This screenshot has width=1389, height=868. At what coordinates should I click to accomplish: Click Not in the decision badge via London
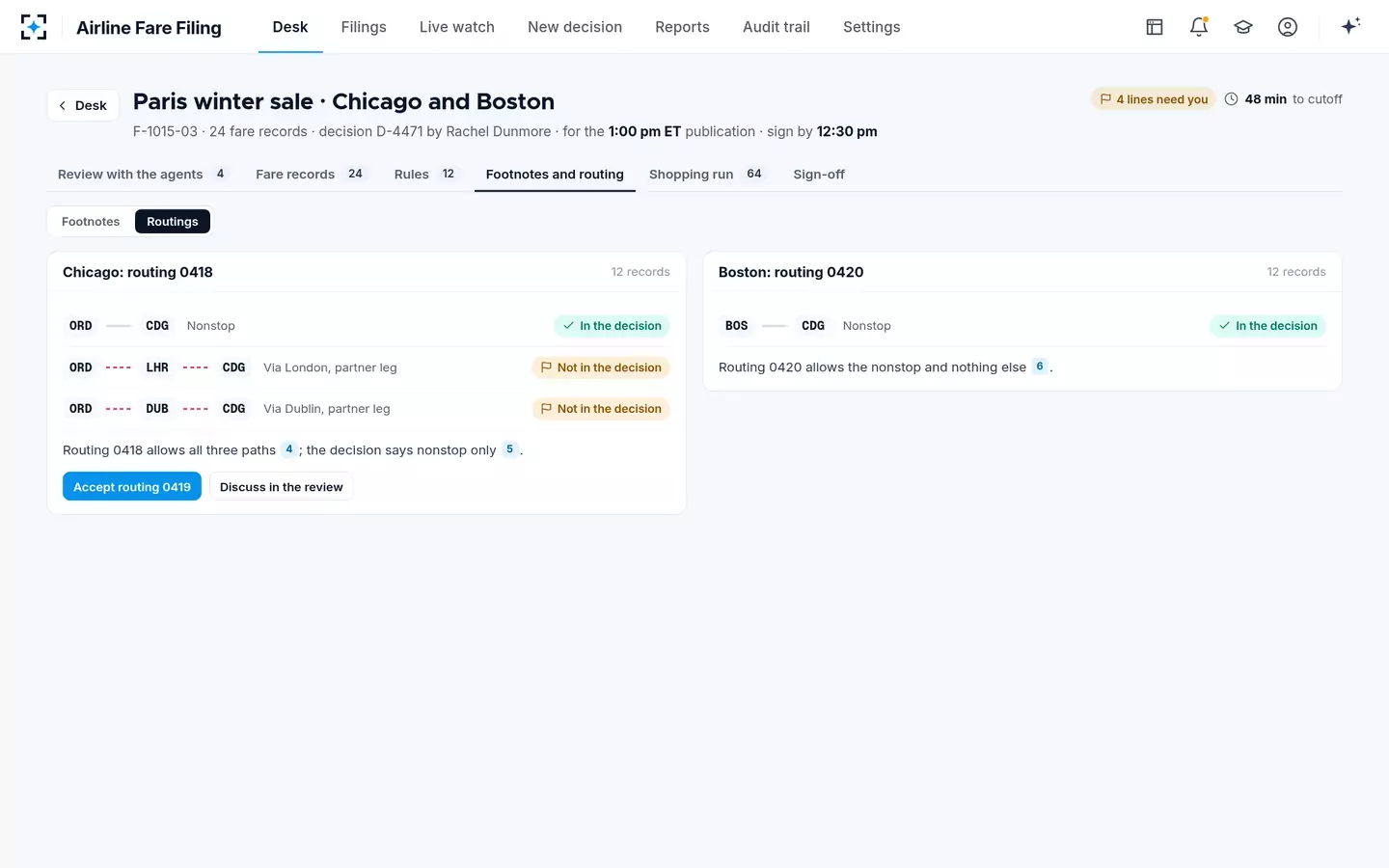coord(601,367)
